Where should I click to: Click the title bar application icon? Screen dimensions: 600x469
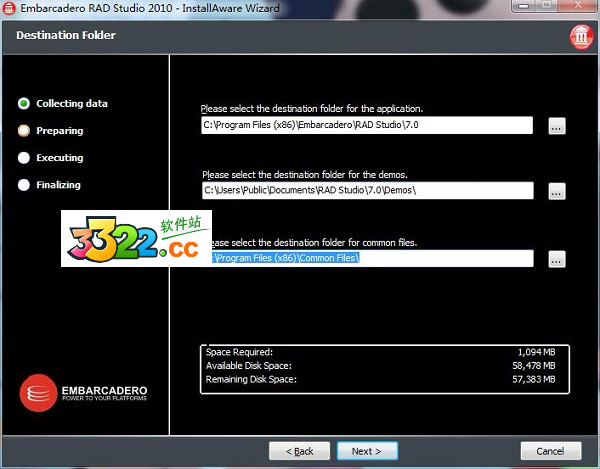[x=9, y=8]
